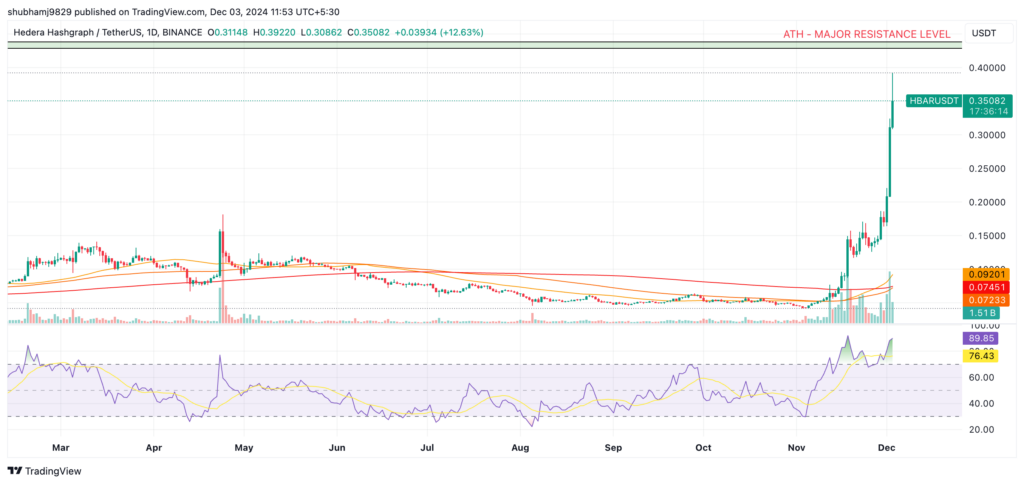Screen dimensions: 1024x484
Task: Click the red 0.07451 moving average label
Action: (987, 287)
